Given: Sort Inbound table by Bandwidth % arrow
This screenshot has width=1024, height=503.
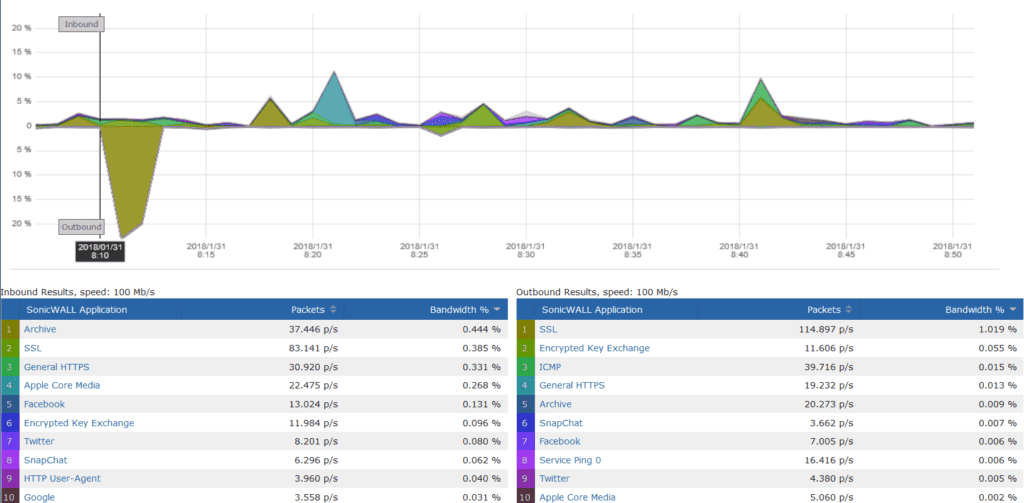Looking at the screenshot, I should (x=498, y=310).
